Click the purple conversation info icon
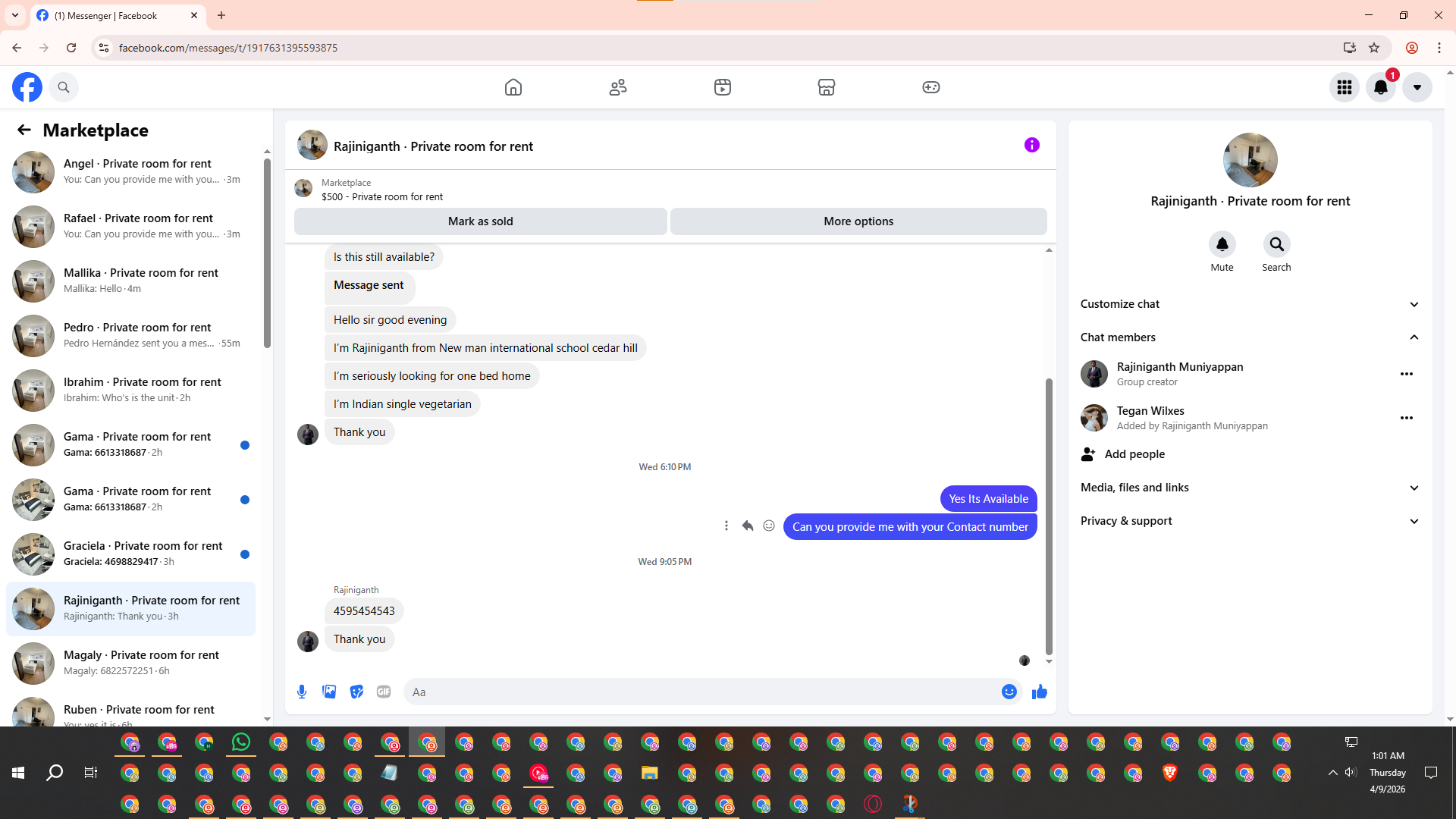 pyautogui.click(x=1031, y=145)
